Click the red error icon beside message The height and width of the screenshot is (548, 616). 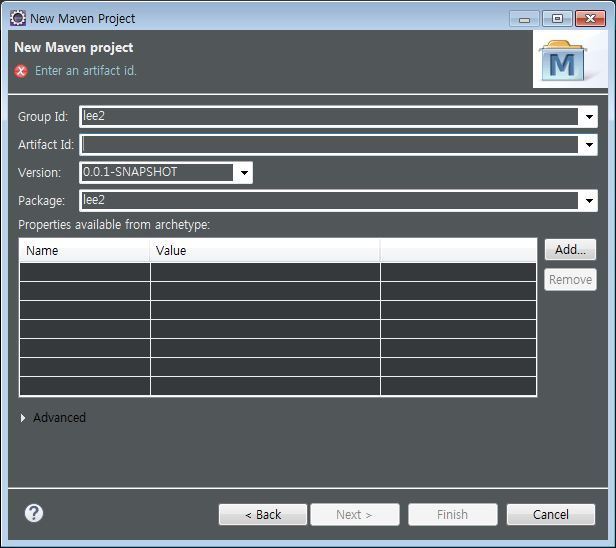(x=21, y=71)
